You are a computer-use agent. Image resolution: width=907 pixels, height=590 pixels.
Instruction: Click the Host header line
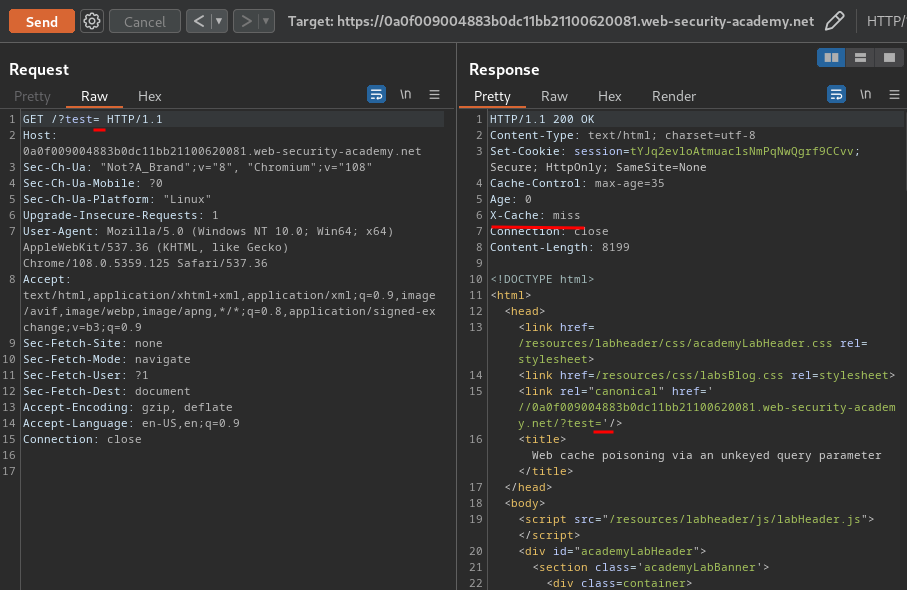coord(222,143)
